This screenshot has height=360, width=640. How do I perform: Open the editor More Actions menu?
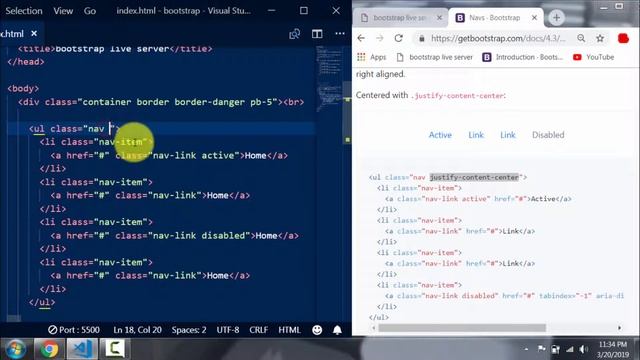pos(340,33)
